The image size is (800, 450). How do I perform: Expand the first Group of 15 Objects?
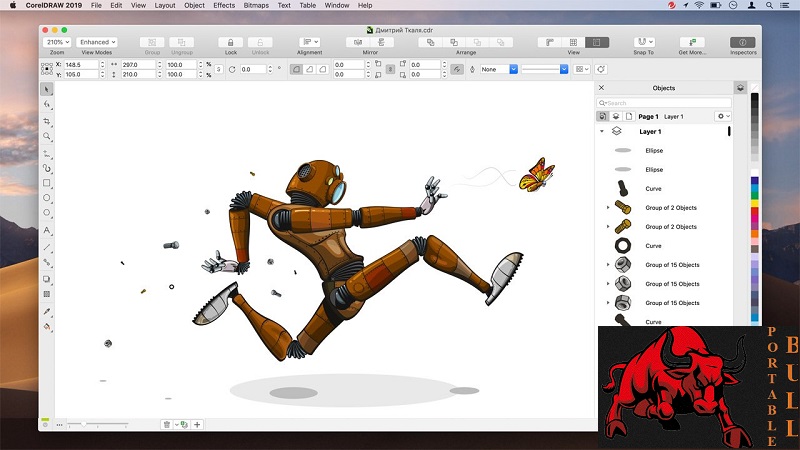608,265
